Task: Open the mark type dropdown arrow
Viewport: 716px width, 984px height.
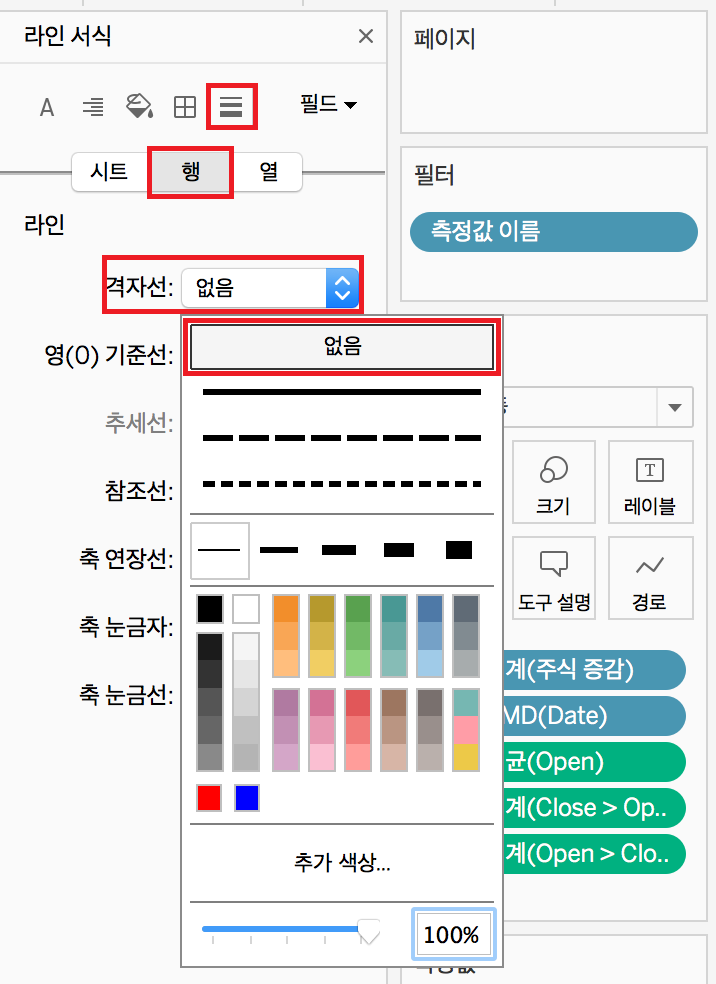Action: coord(675,407)
